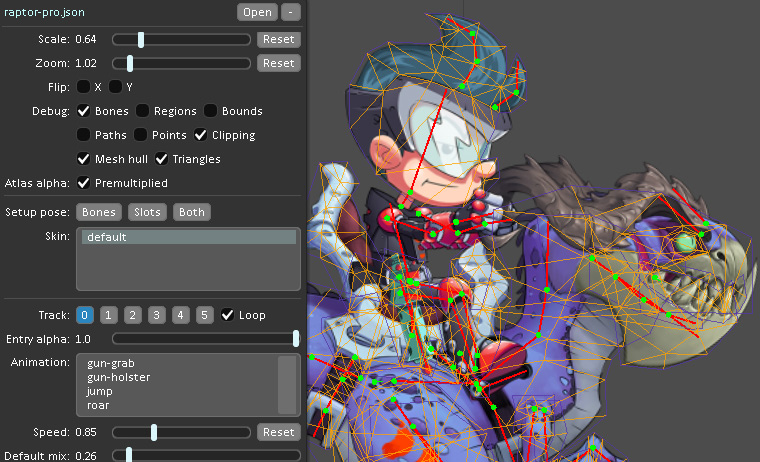The image size is (760, 462).
Task: Uncheck Premultiplied atlas alpha
Action: (85, 183)
